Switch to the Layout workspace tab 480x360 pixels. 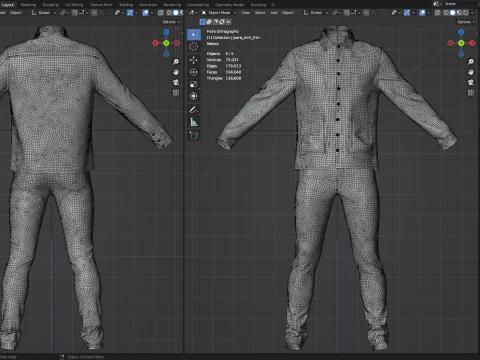tap(7, 5)
